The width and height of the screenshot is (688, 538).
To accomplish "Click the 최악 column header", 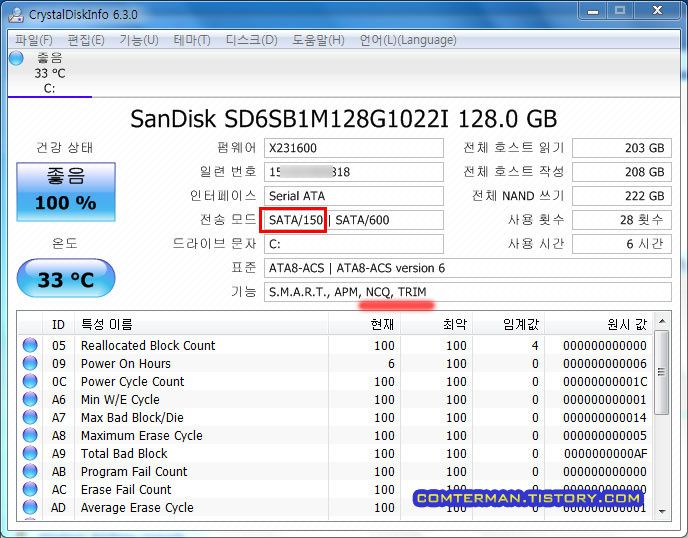I will pyautogui.click(x=436, y=324).
